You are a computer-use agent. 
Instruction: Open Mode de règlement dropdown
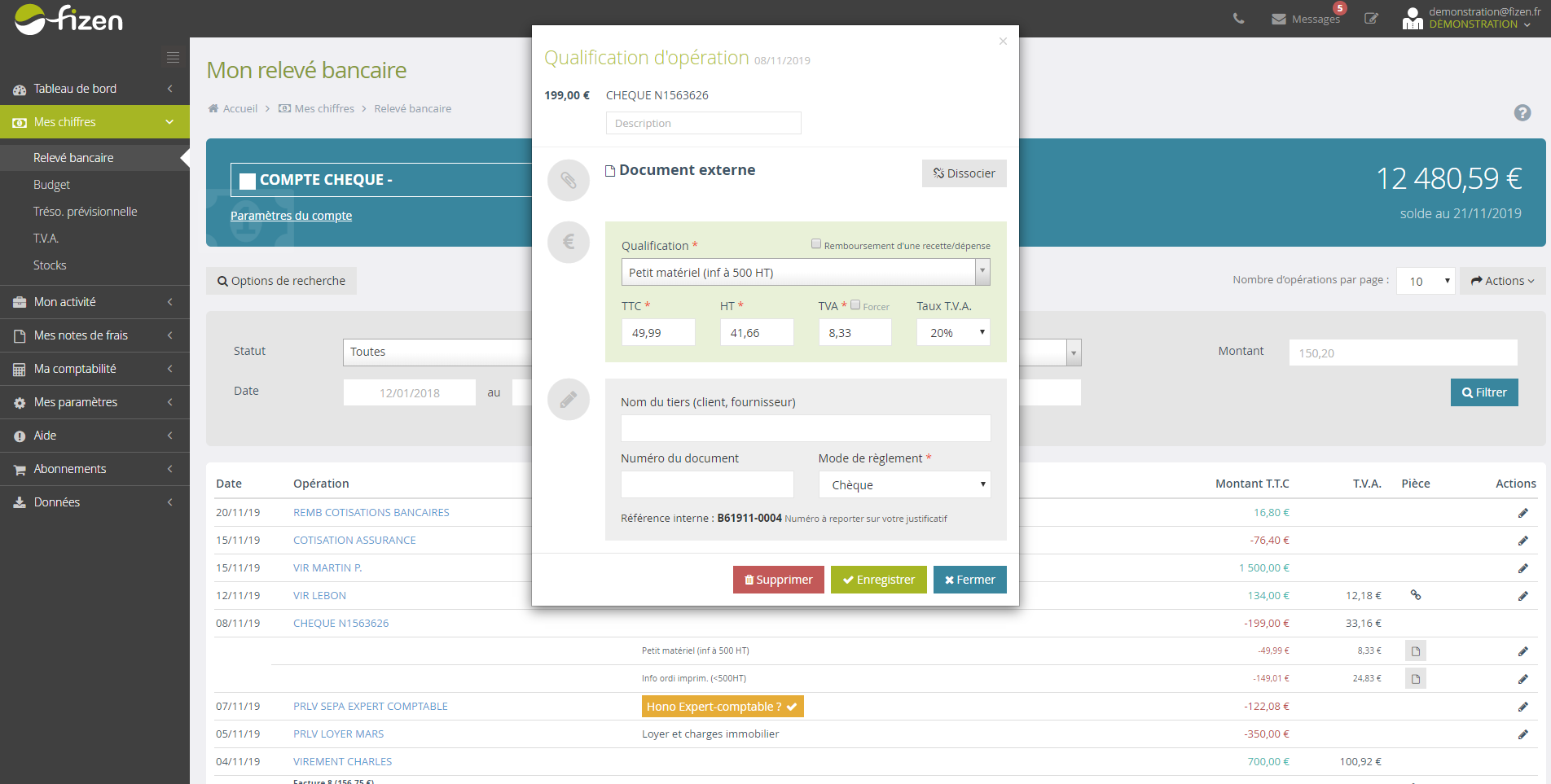pyautogui.click(x=904, y=485)
